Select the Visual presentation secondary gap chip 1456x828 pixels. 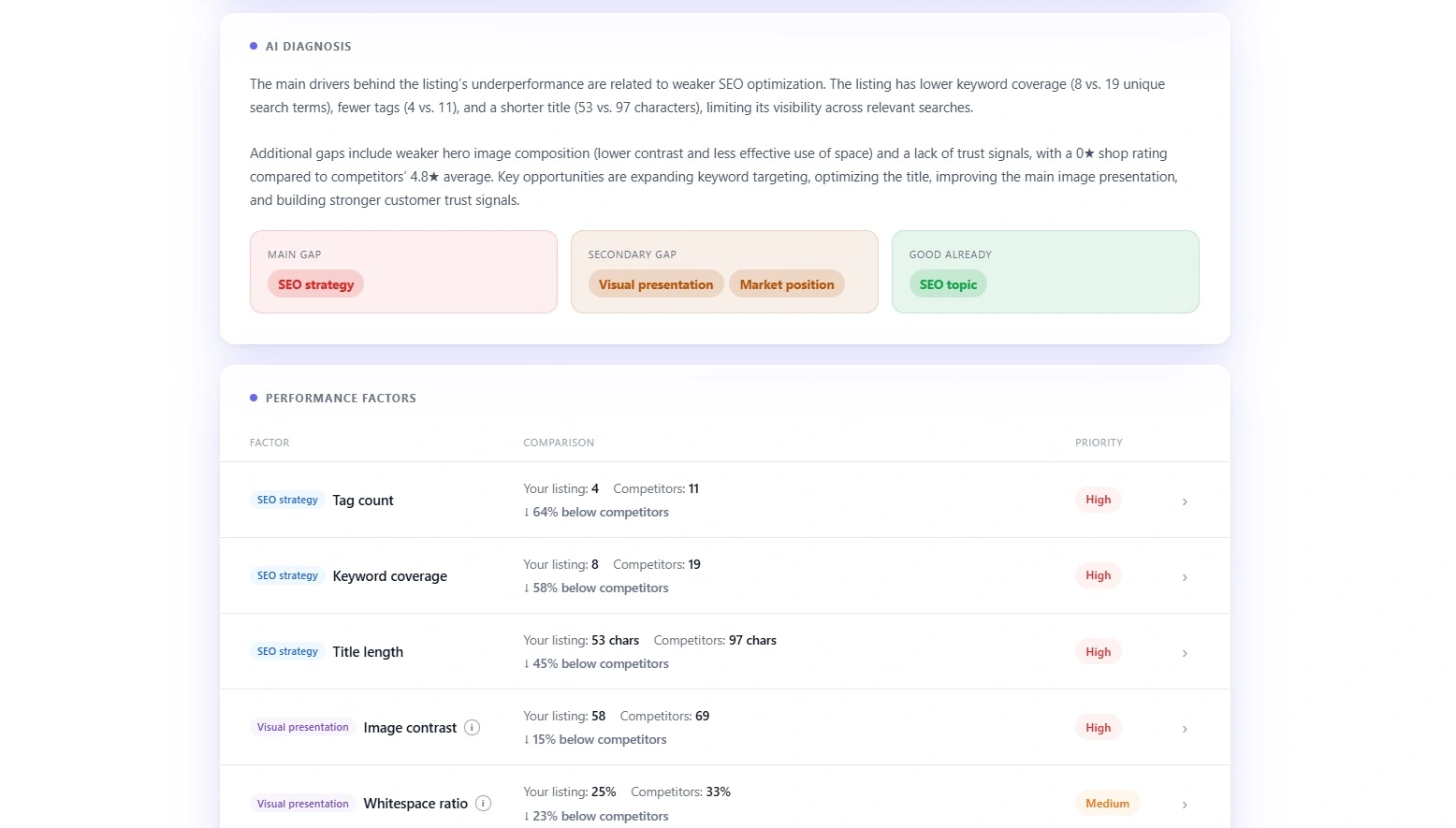coord(656,284)
